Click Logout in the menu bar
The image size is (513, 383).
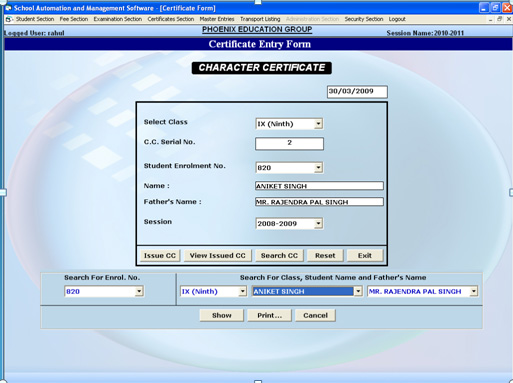(397, 19)
